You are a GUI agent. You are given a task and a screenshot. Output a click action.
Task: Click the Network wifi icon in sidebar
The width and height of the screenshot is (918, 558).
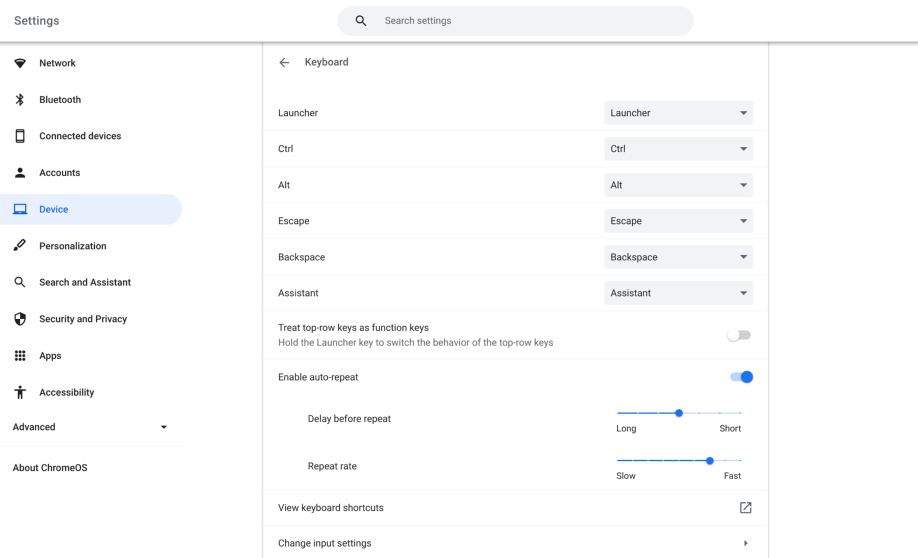20,63
